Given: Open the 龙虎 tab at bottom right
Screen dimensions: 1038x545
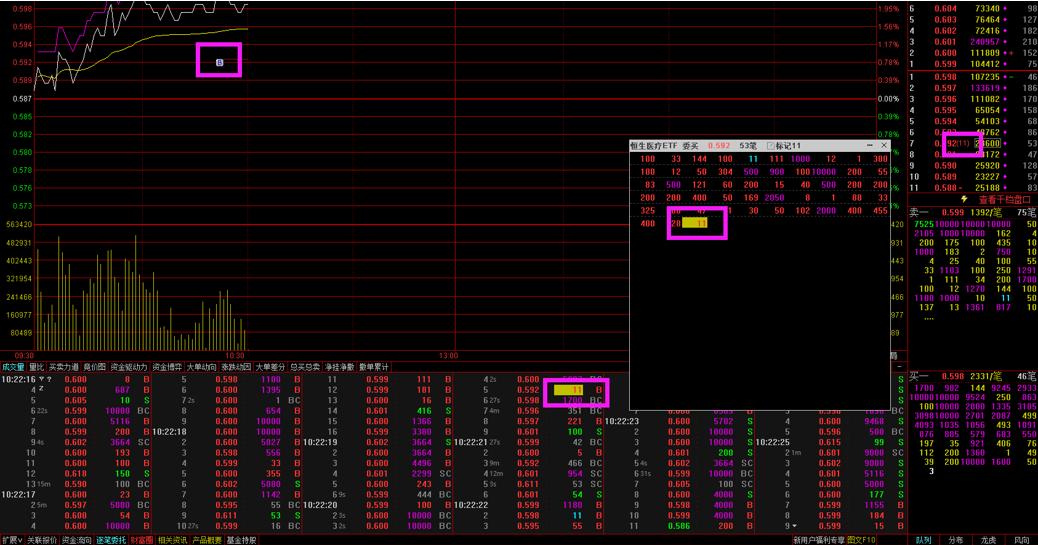Looking at the screenshot, I should 988,540.
